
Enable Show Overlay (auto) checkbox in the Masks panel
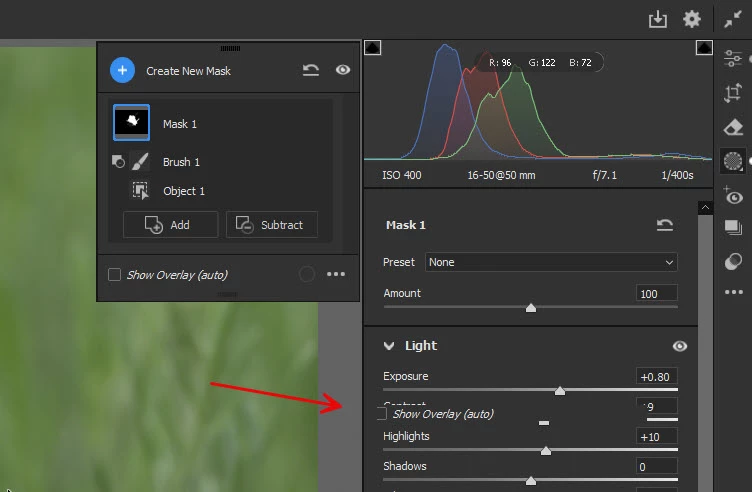114,275
